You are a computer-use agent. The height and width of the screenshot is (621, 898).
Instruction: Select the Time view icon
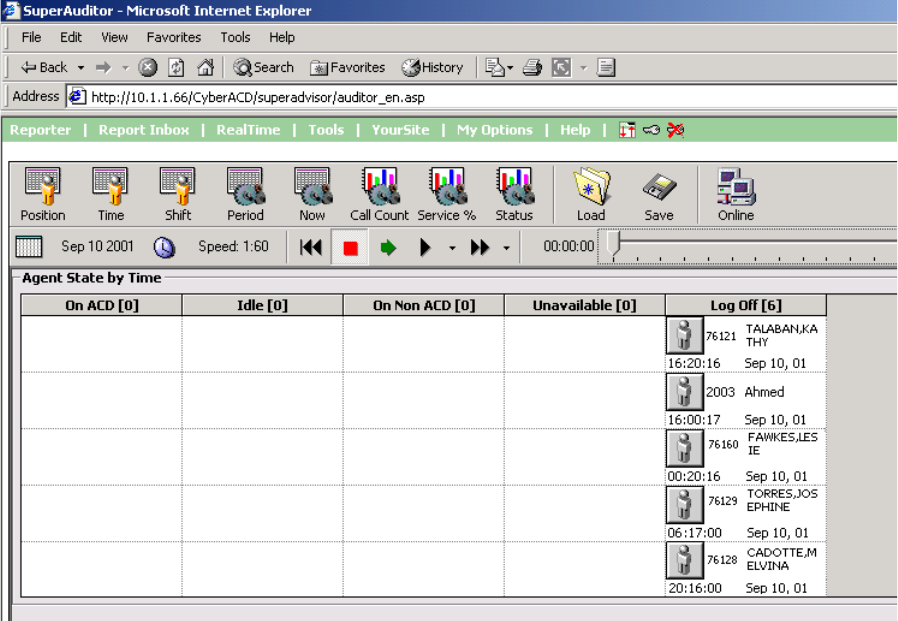pos(111,194)
